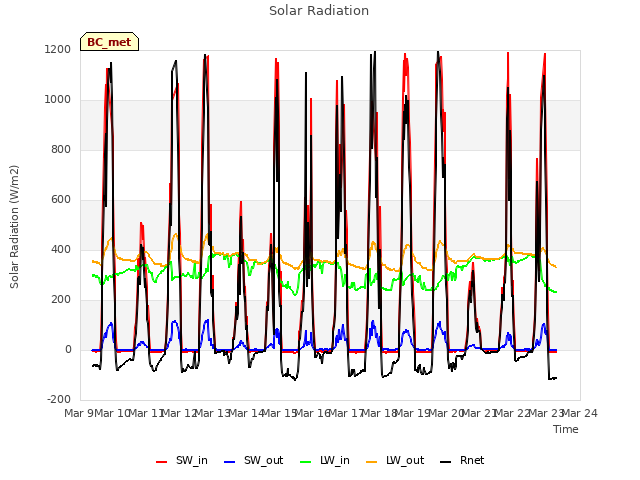Image resolution: width=640 pixels, height=480 pixels.
Task: Click the Mar 18 x-axis label
Action: pyautogui.click(x=380, y=413)
